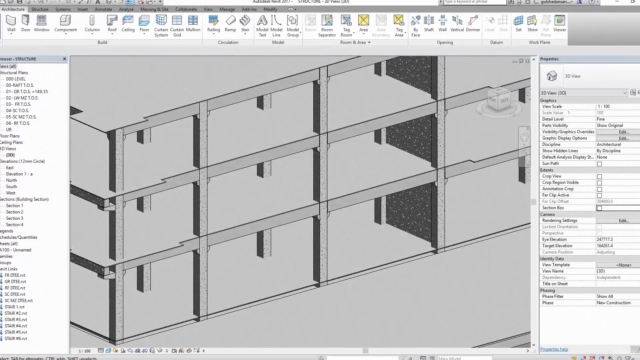This screenshot has width=640, height=360.
Task: Edit Visibility/Graphics Overrides
Action: tap(618, 132)
